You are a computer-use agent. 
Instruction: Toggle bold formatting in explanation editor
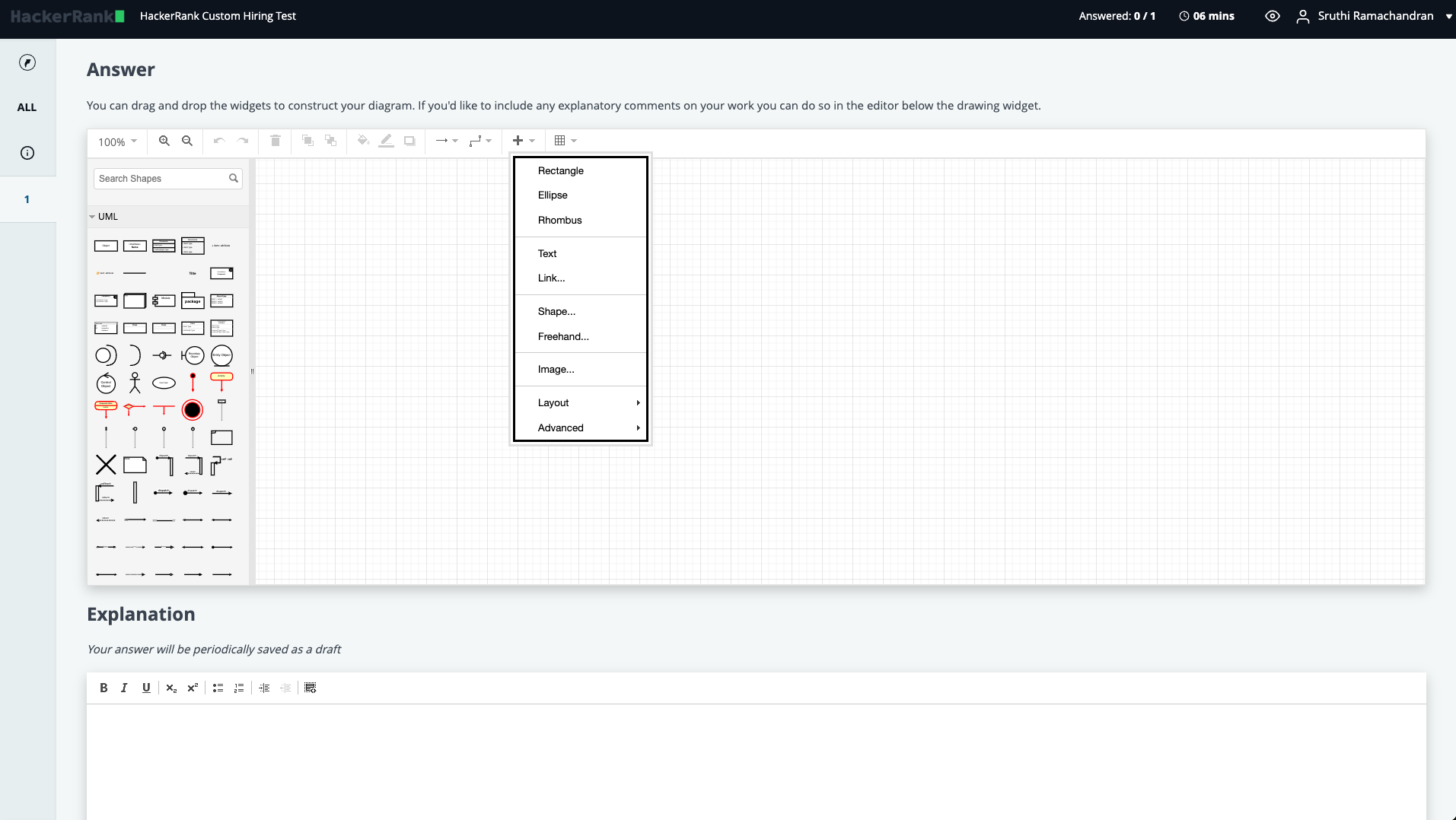click(104, 688)
